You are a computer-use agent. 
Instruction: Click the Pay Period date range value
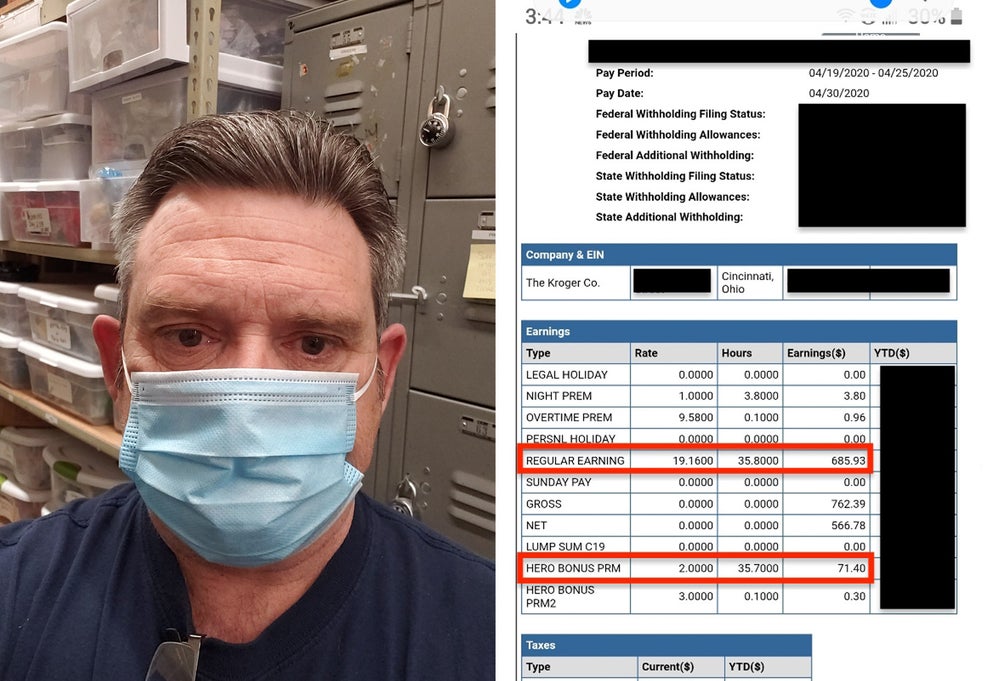(x=871, y=73)
